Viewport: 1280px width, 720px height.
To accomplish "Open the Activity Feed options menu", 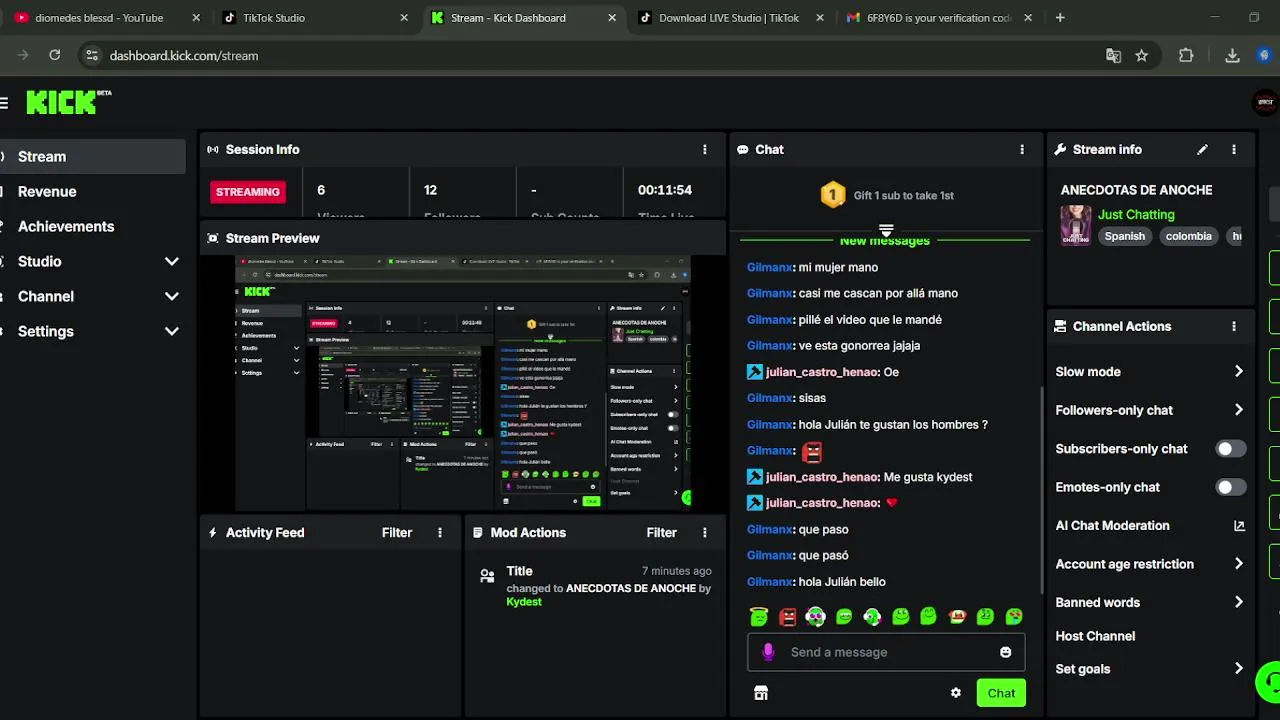I will (440, 533).
